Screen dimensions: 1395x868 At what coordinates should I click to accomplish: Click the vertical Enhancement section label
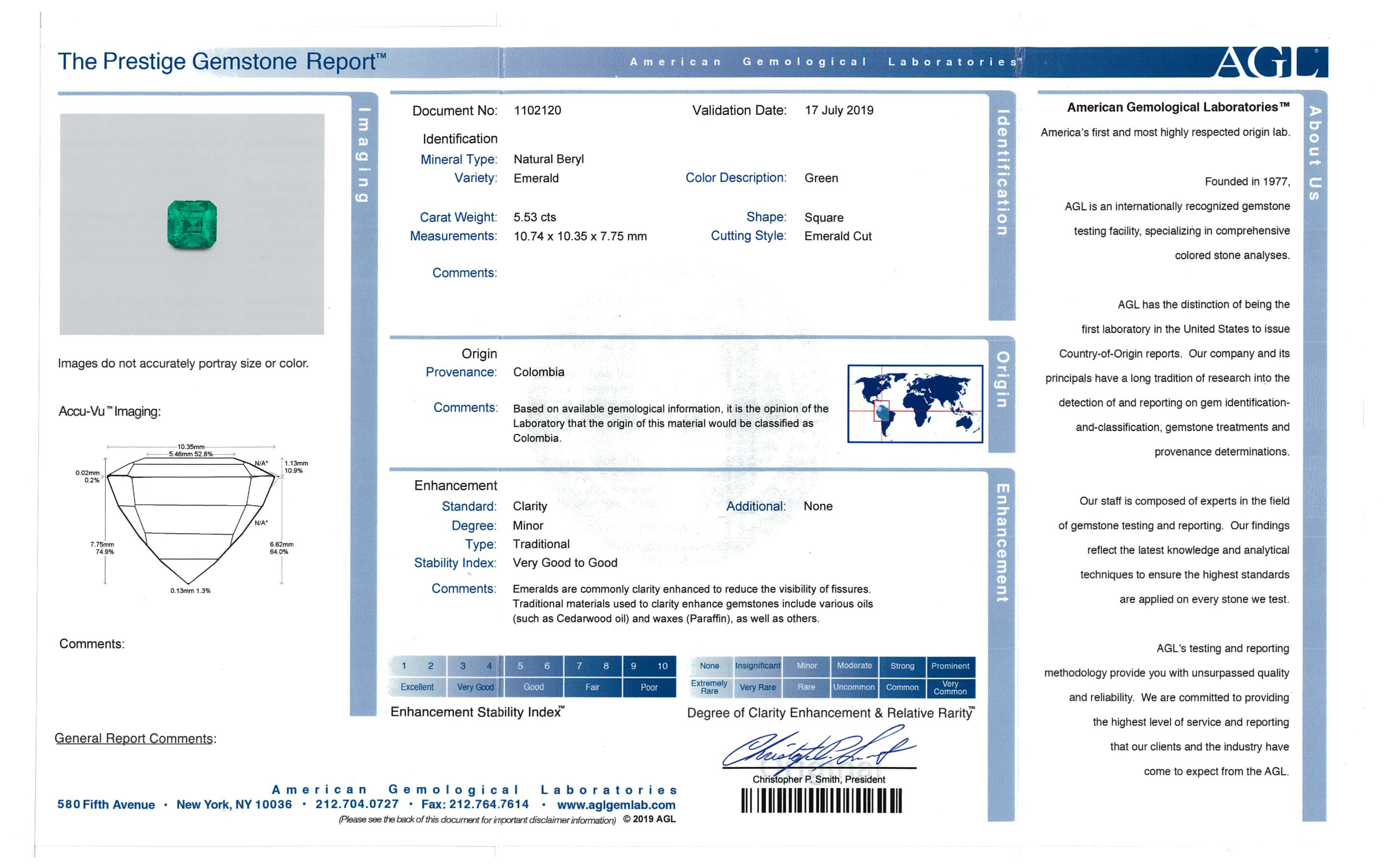tap(1002, 542)
